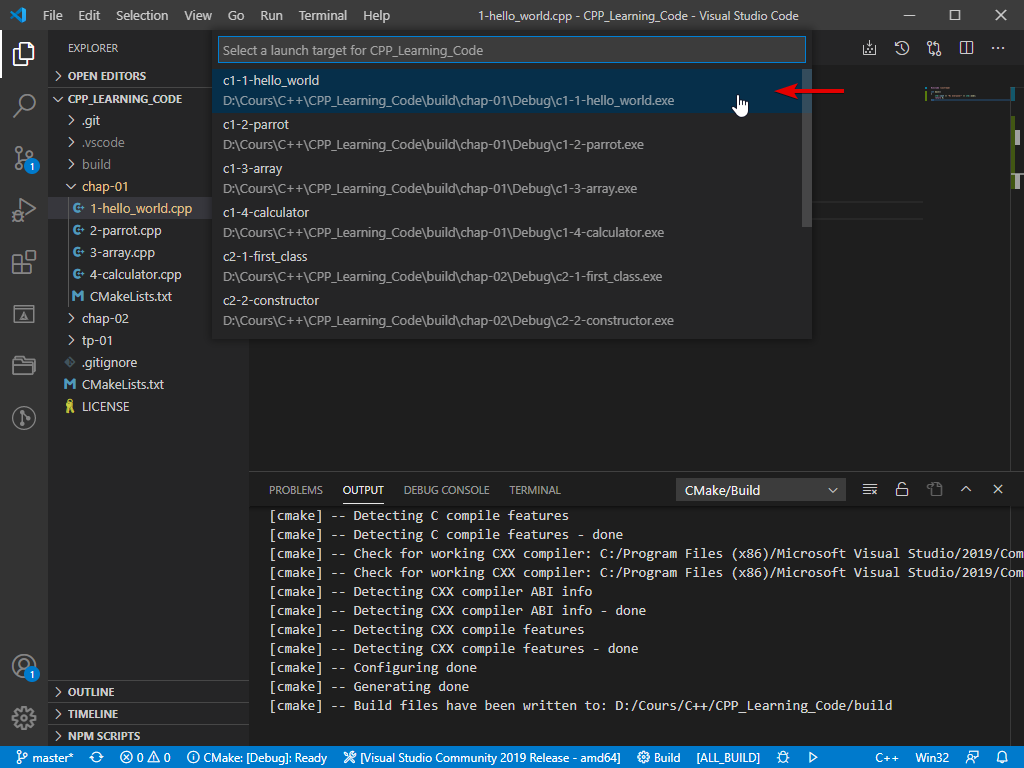Screen dimensions: 1024x768
Task: Select c1-1-hello_world launch target
Action: [x=508, y=91]
